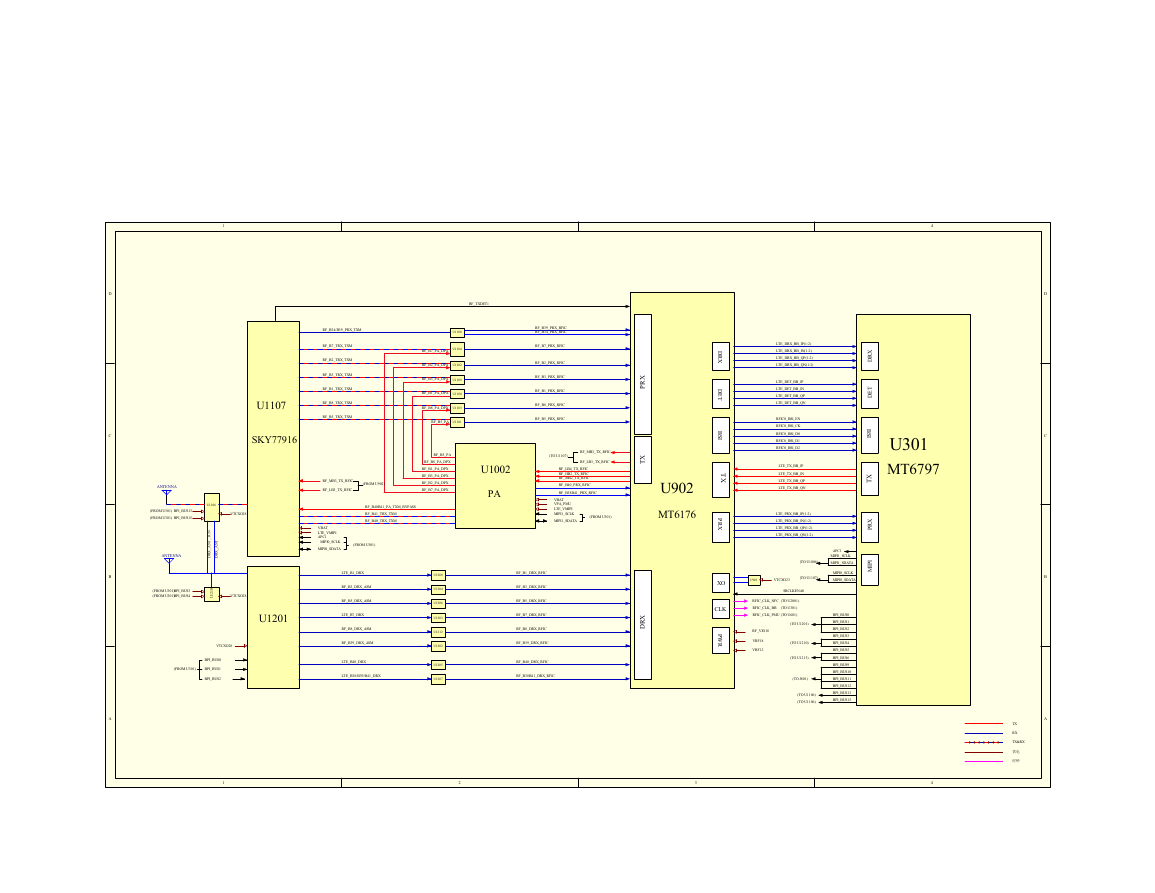The width and height of the screenshot is (1155, 893).
Task: Click the VRF12 power label
Action: 757,650
